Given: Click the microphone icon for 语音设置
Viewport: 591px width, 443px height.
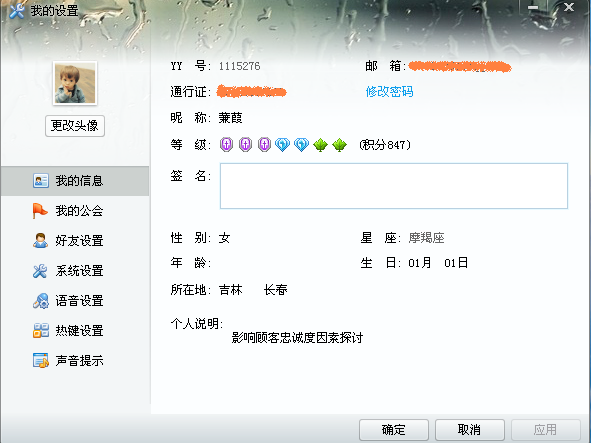Looking at the screenshot, I should pyautogui.click(x=40, y=301).
